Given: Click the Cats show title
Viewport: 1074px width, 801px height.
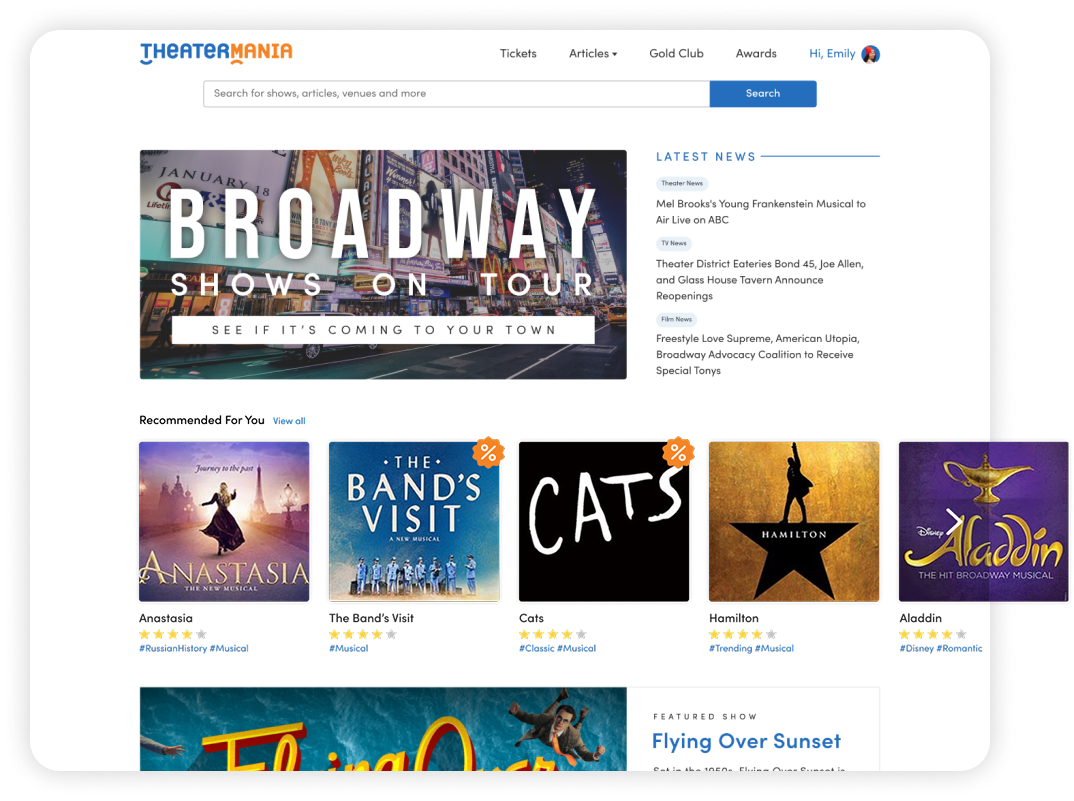Looking at the screenshot, I should 532,618.
